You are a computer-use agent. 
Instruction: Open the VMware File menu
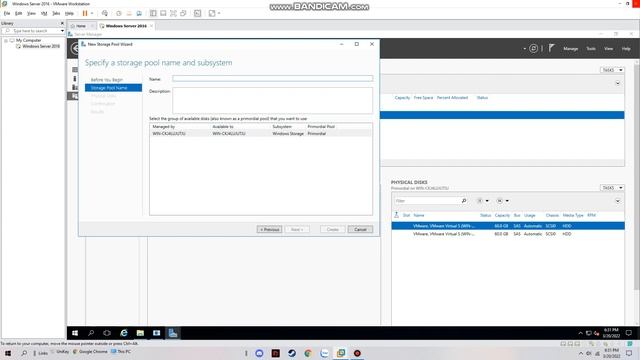point(7,13)
